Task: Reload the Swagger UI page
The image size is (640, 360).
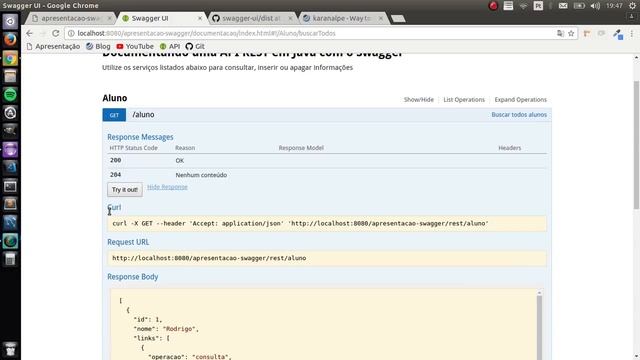Action: [56, 33]
